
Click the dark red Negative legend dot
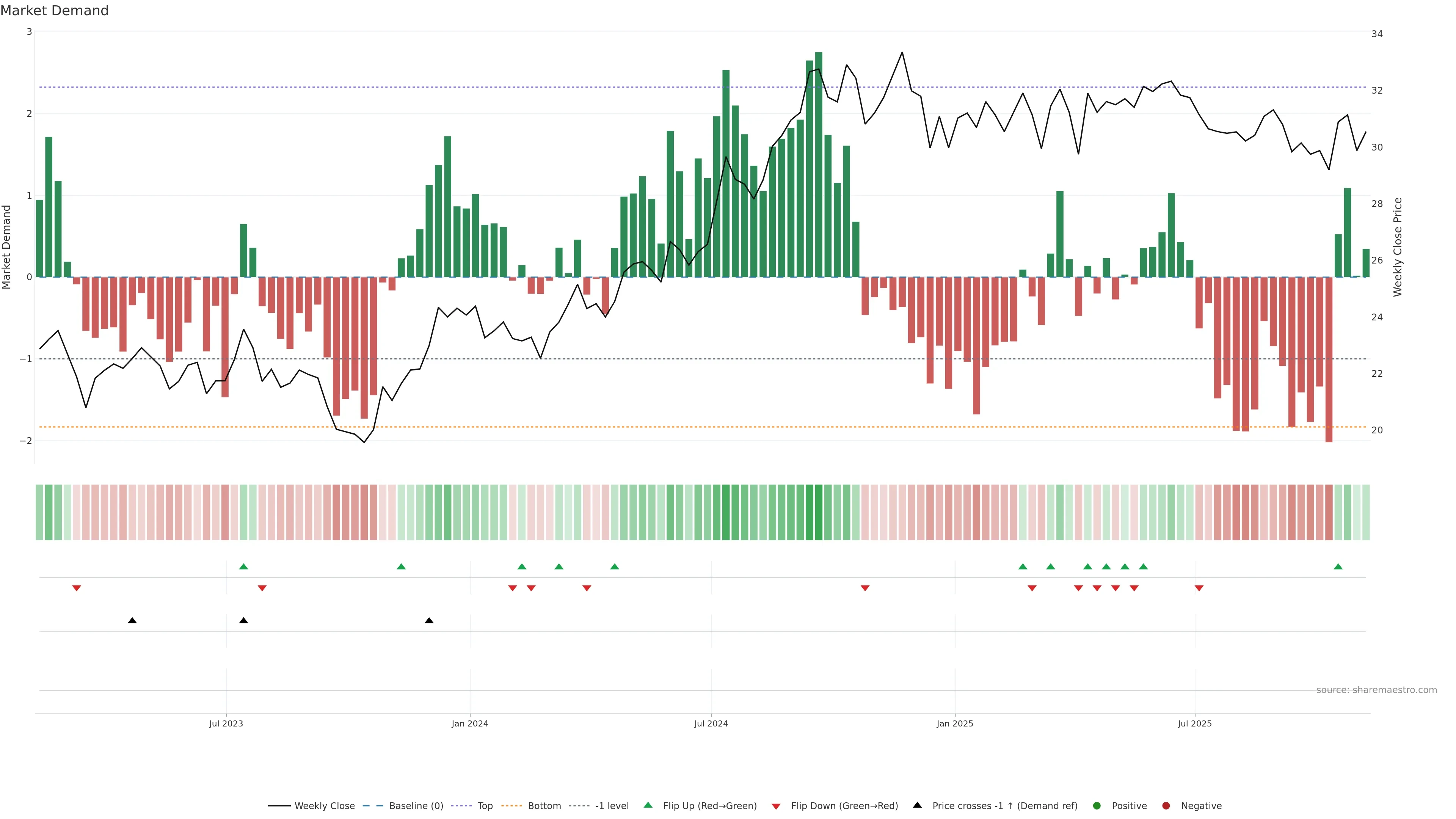pos(1166,805)
